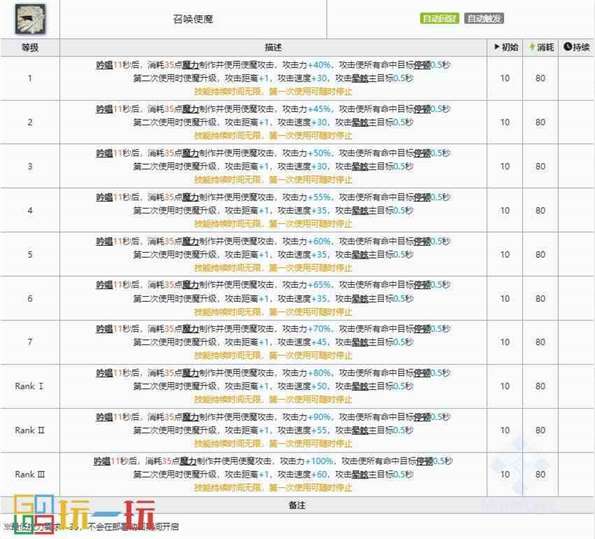Click cost value "80" in level 7 row

coord(540,342)
